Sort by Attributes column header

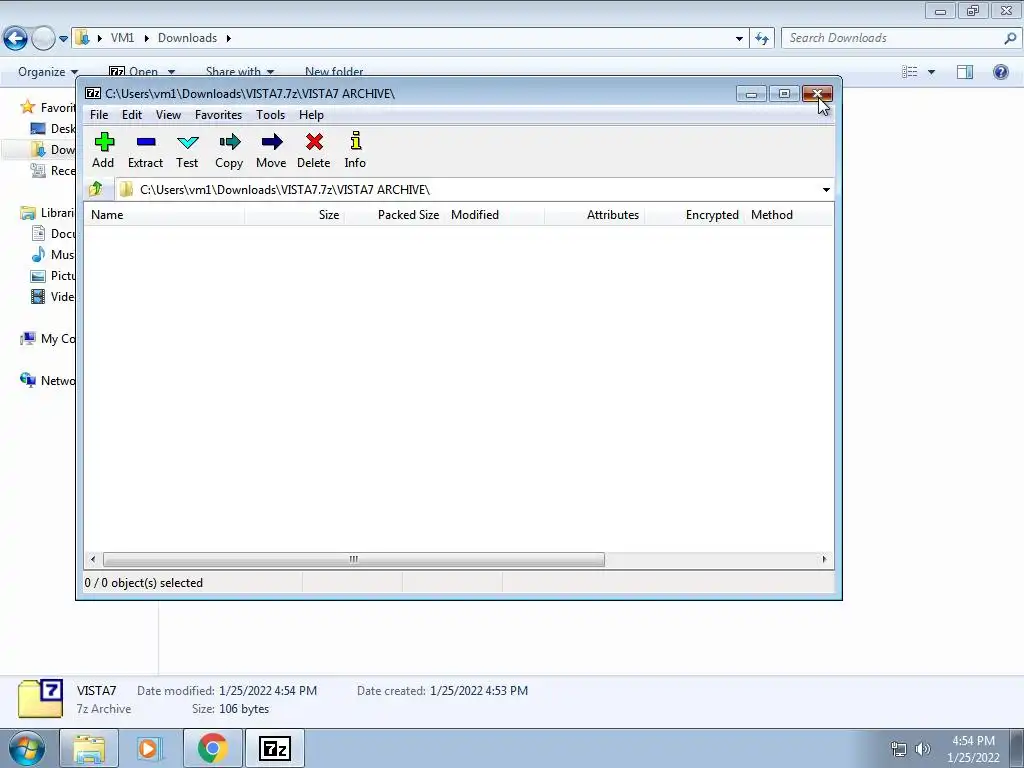tap(594, 215)
